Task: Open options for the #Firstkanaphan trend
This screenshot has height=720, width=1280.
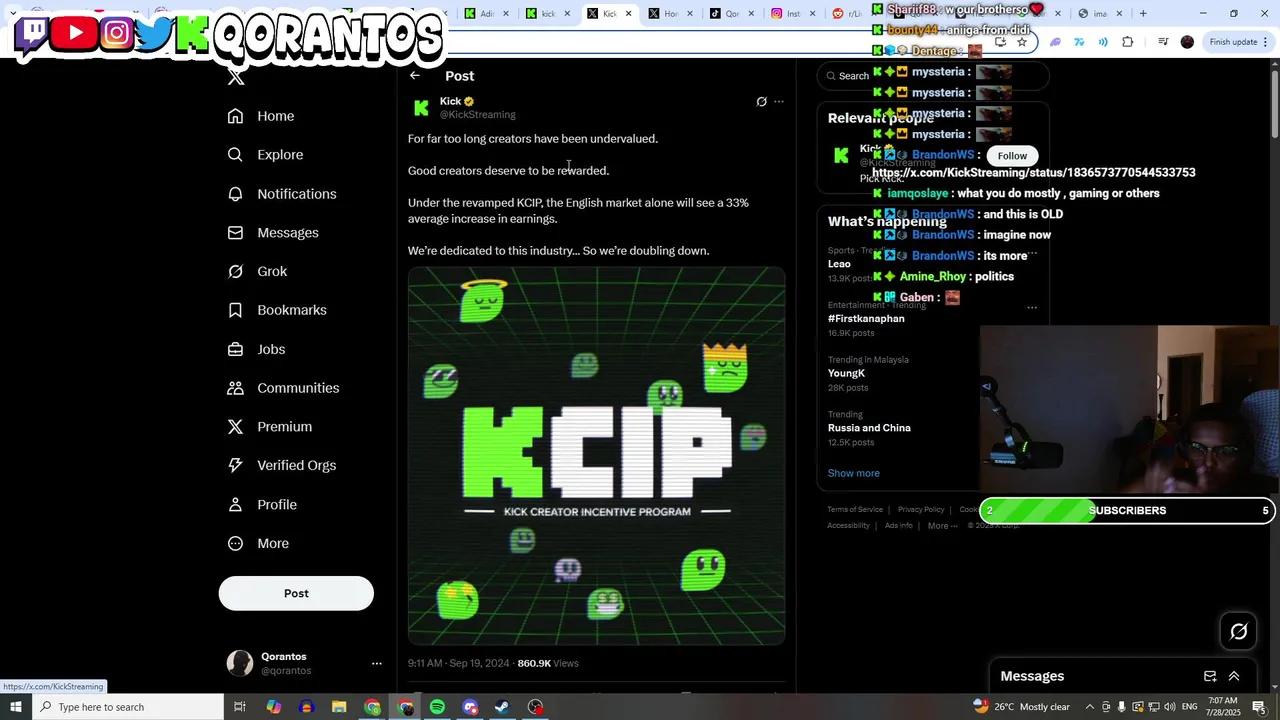Action: (x=1032, y=308)
